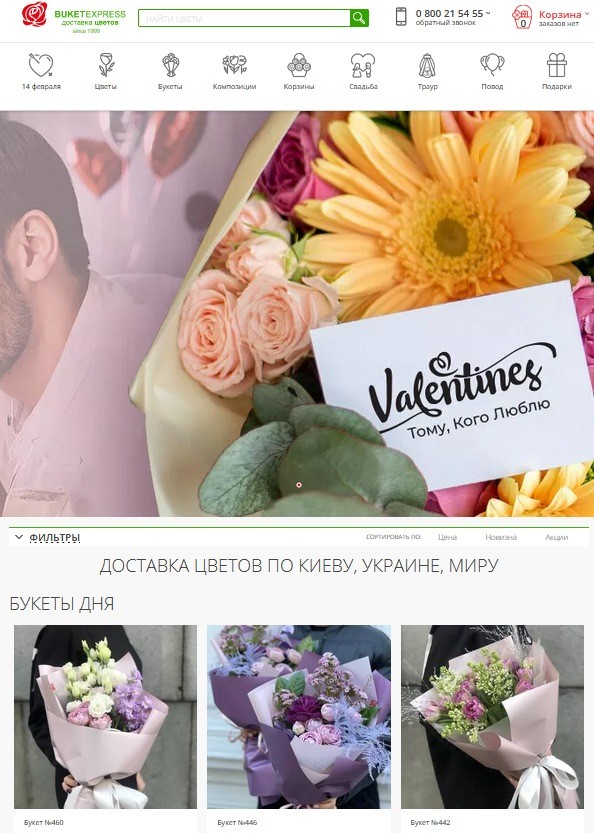The width and height of the screenshot is (594, 833).
Task: Open the Корзины basket category icon
Action: click(299, 65)
